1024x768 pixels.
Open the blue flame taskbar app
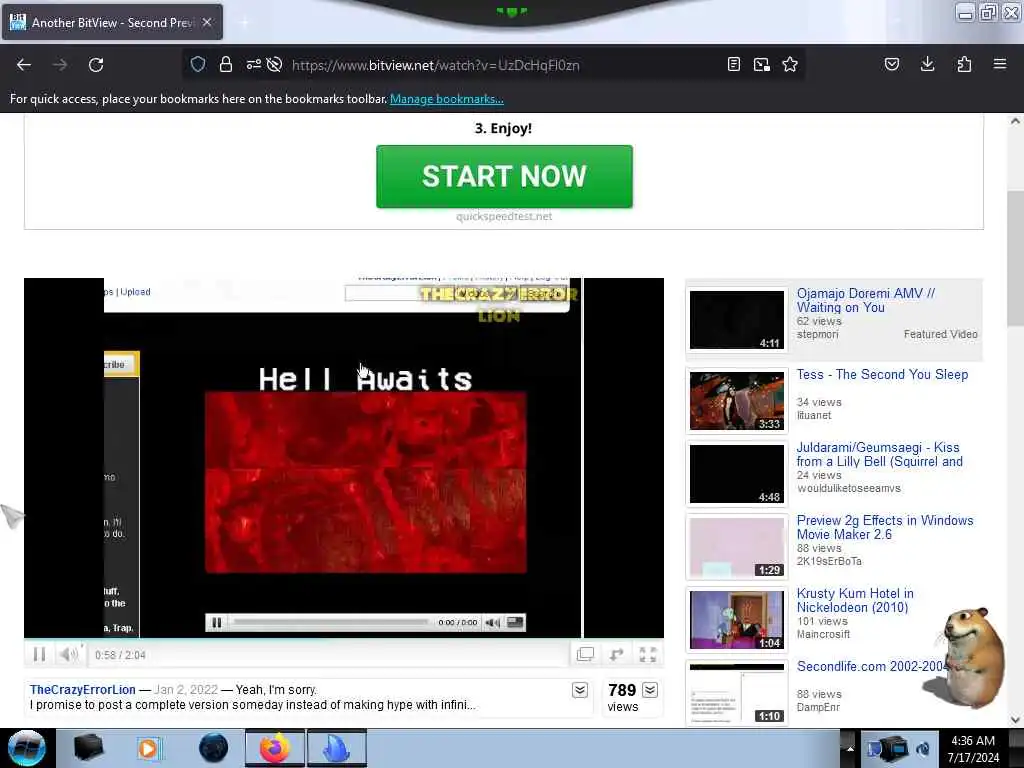pos(337,748)
